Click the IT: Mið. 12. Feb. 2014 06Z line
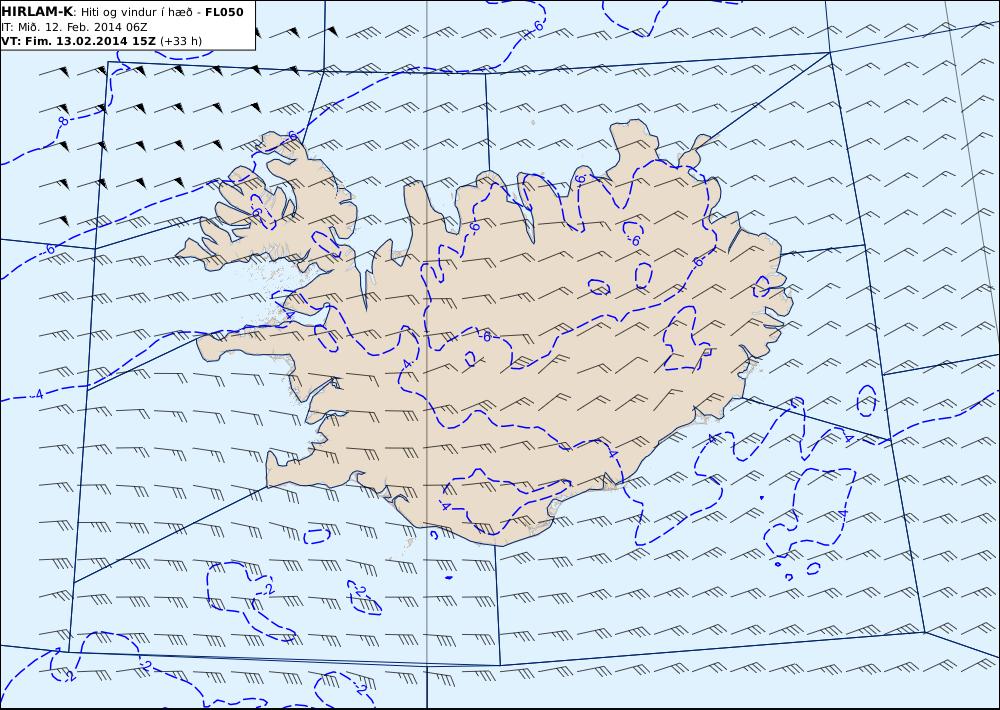This screenshot has height=710, width=1000. point(74,27)
